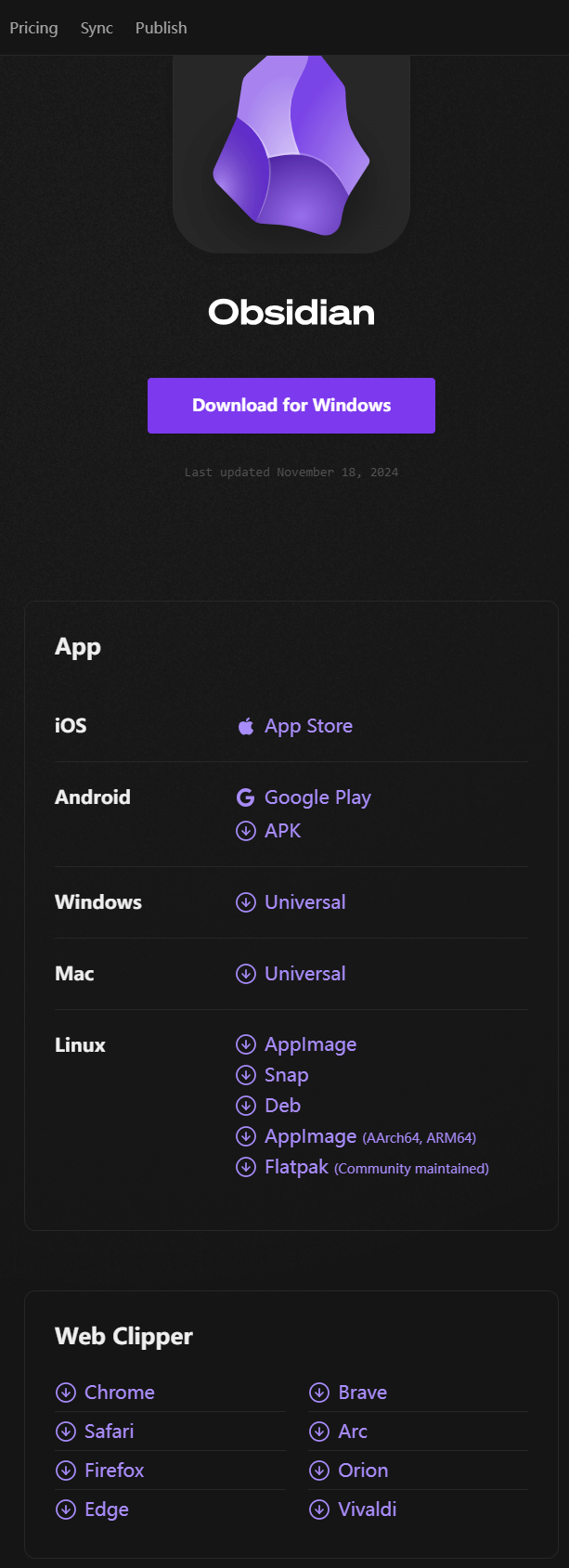Open the Pricing menu item
The image size is (569, 1568).
(33, 28)
